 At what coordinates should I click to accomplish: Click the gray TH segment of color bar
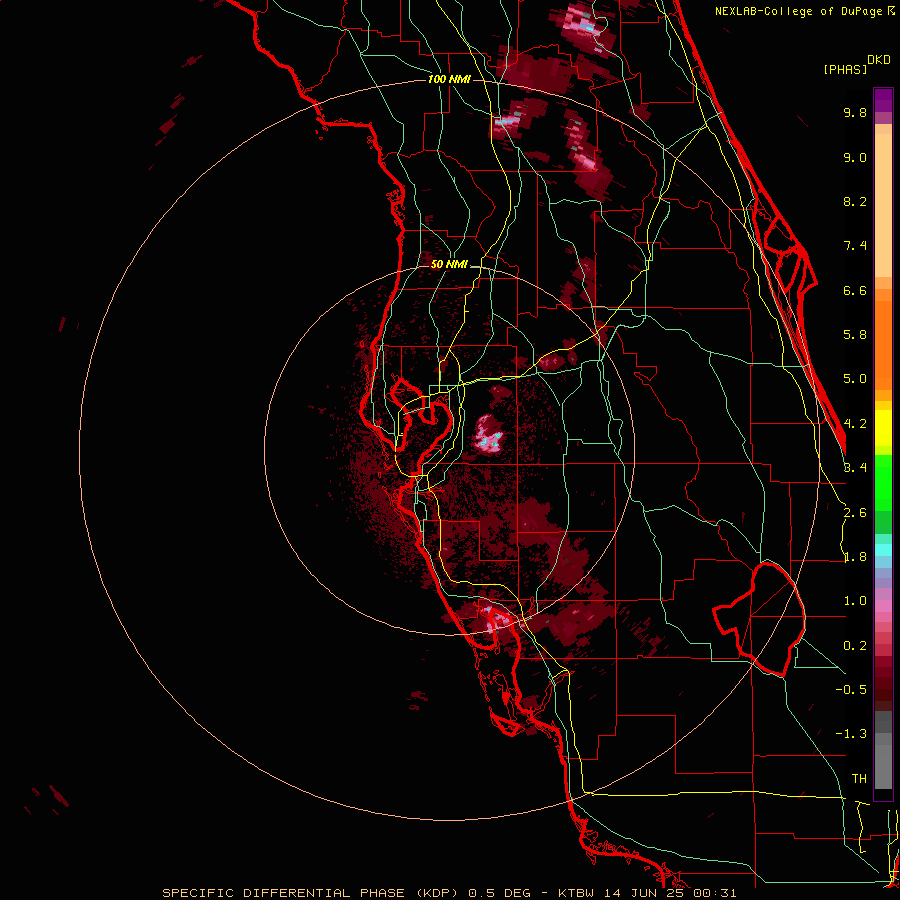pyautogui.click(x=883, y=766)
